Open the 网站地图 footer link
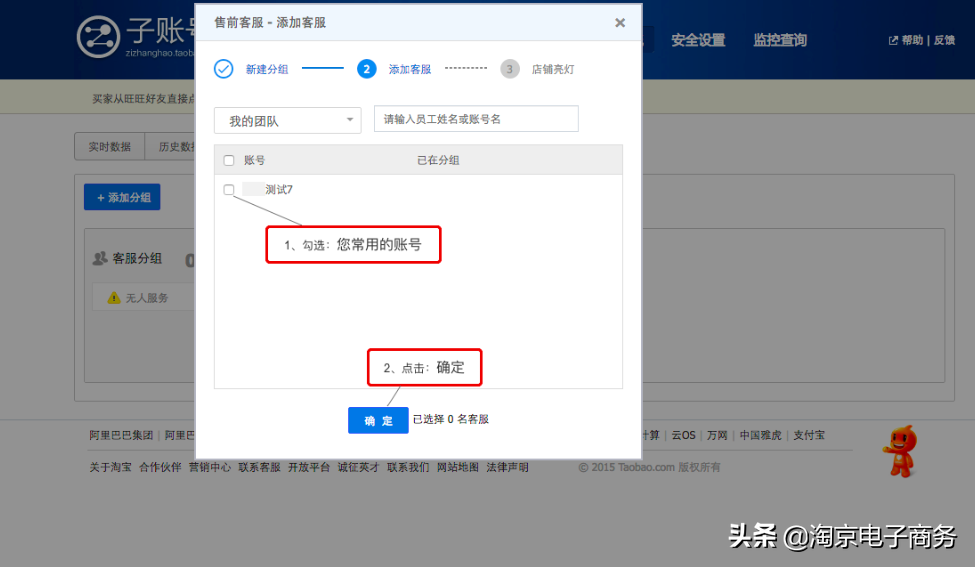 click(x=458, y=467)
